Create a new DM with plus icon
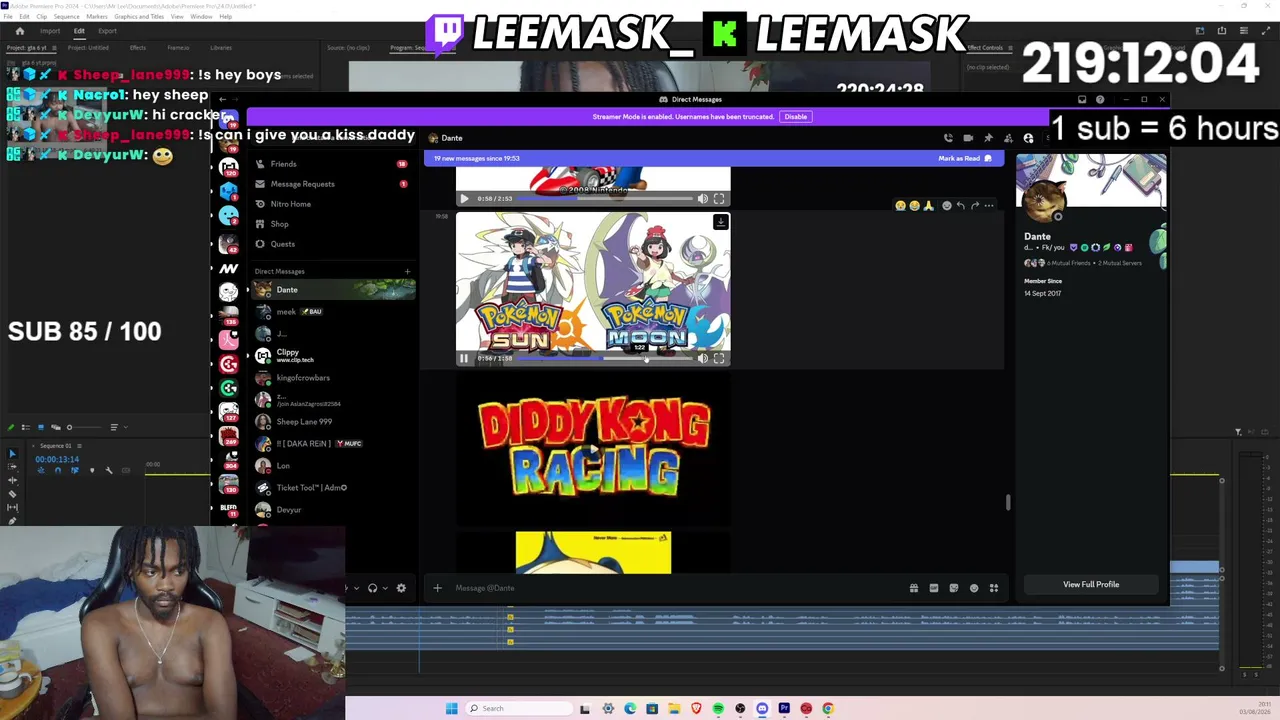Image resolution: width=1280 pixels, height=720 pixels. pos(407,271)
